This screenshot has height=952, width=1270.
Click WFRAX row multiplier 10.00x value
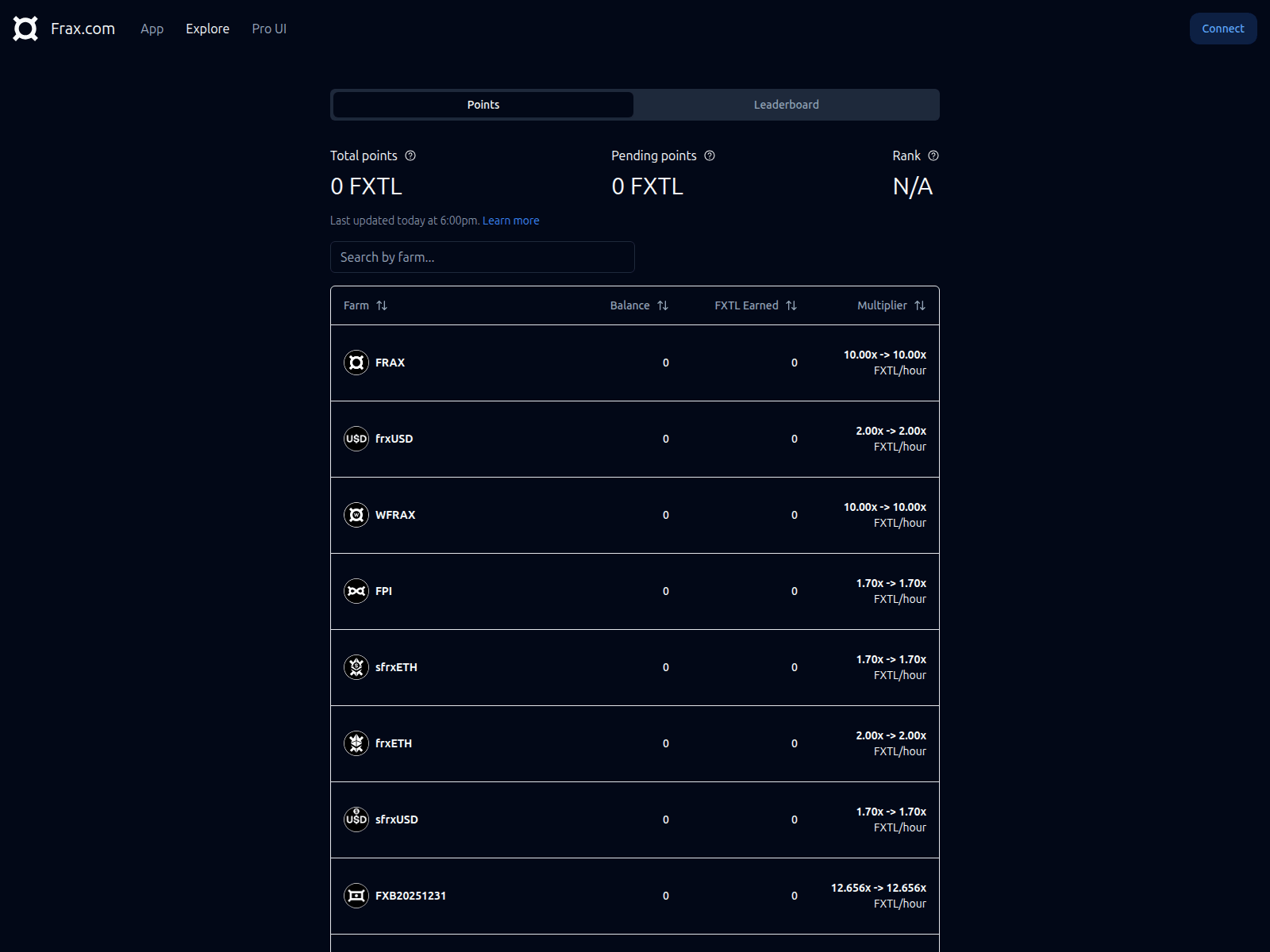pyautogui.click(x=885, y=507)
